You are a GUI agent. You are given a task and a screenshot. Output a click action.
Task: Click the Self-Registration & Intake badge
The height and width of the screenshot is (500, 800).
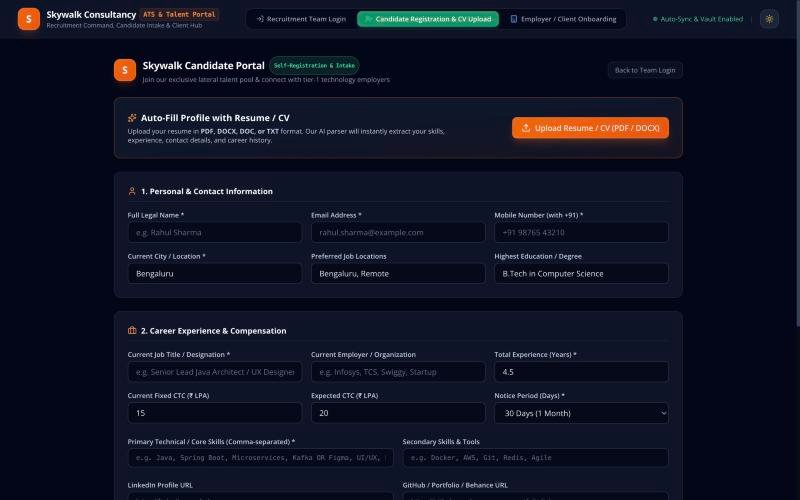314,65
